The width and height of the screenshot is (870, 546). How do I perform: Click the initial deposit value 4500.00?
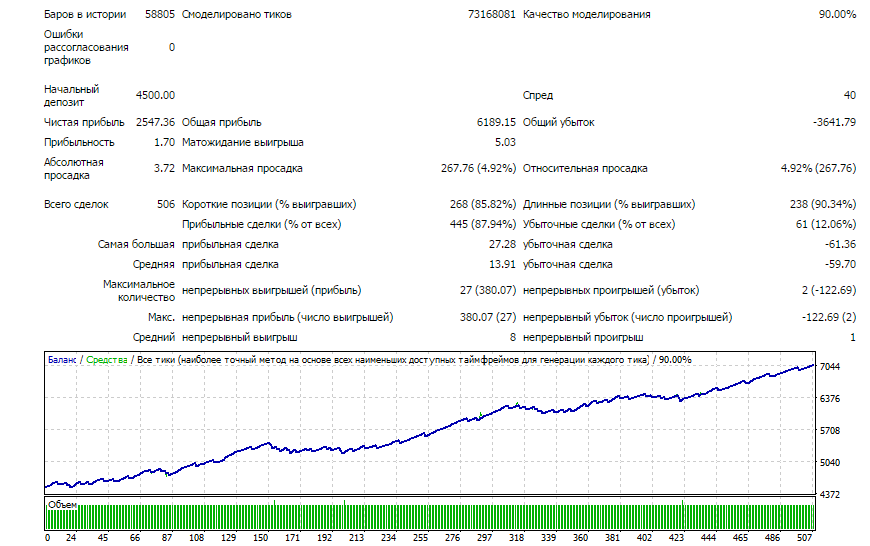(x=155, y=95)
